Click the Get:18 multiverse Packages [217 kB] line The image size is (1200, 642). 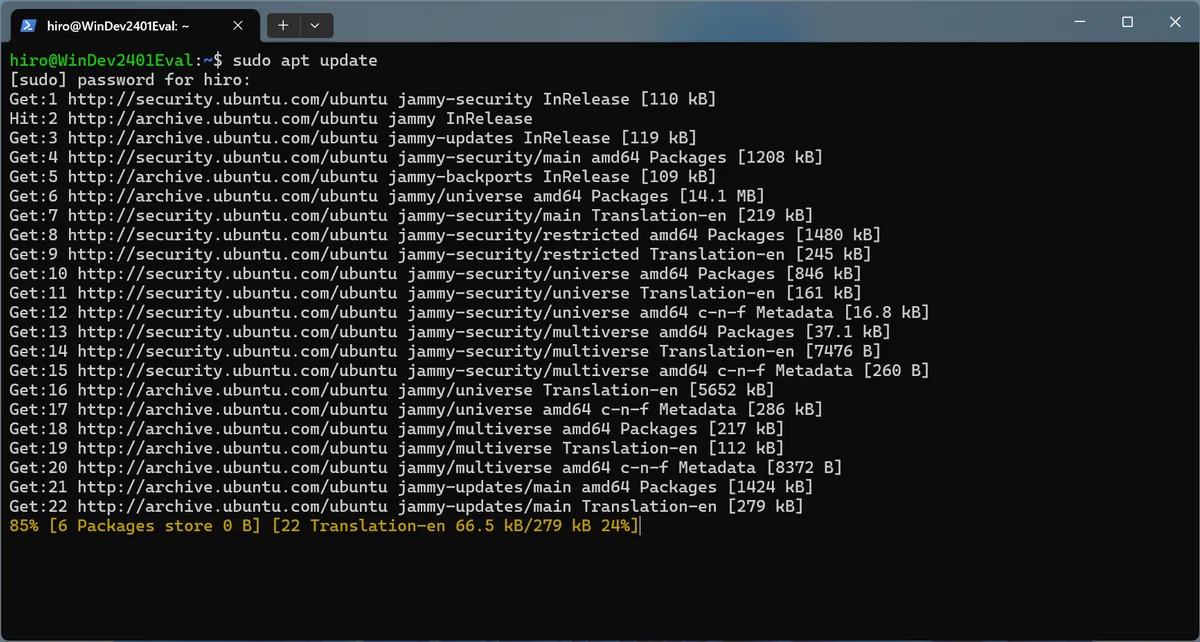coord(397,429)
